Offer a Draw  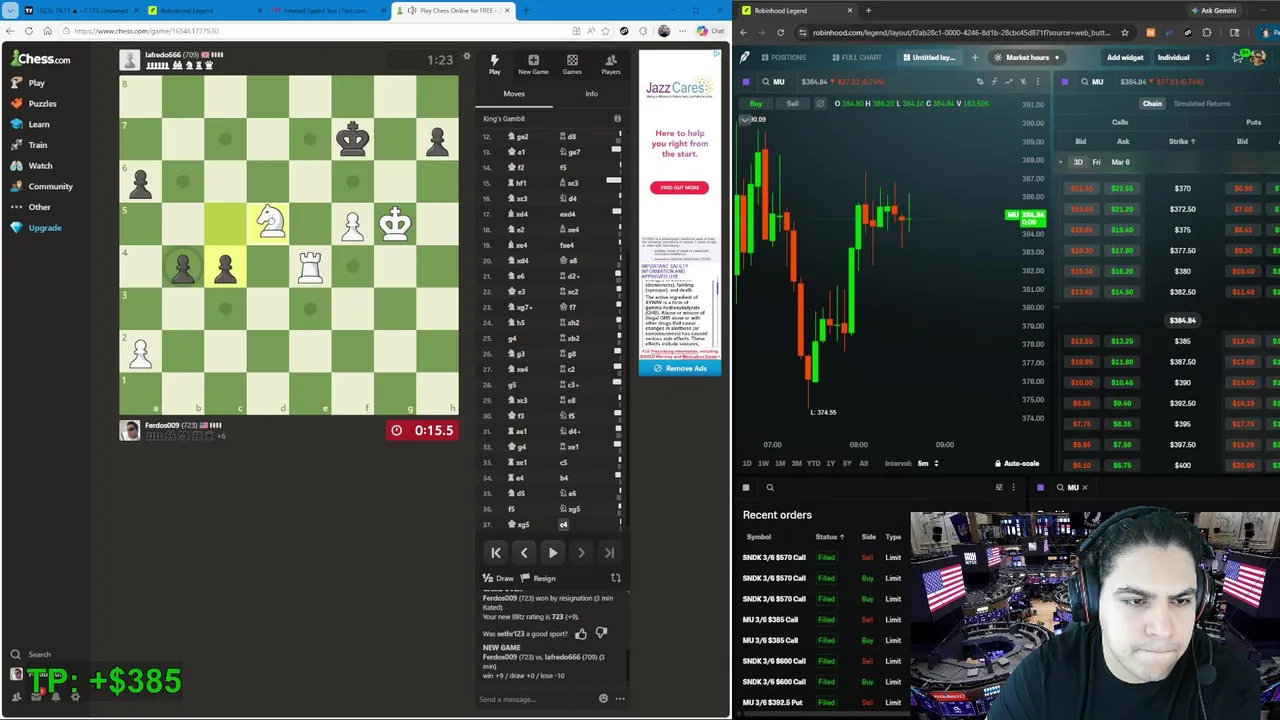[x=498, y=578]
